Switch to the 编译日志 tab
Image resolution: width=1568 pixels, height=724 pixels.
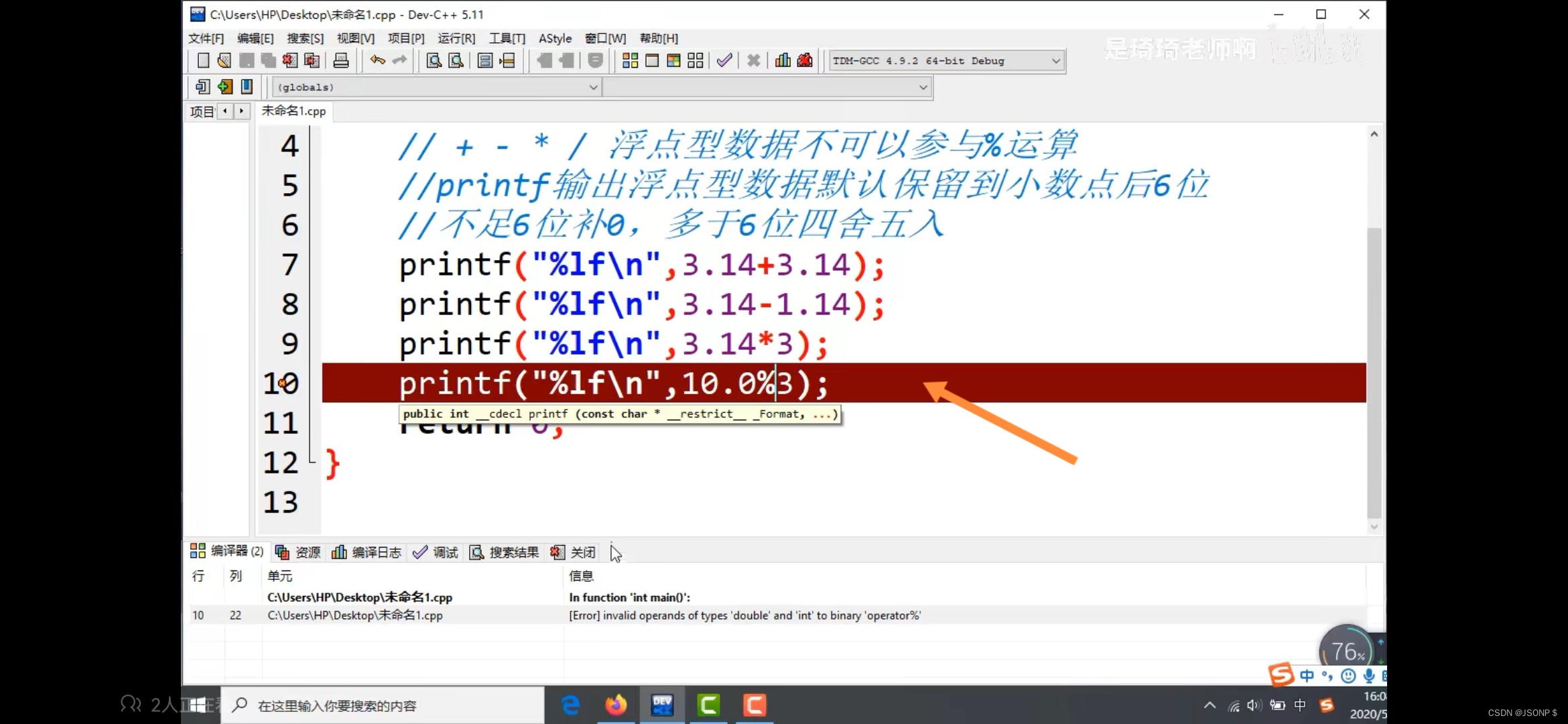point(367,552)
